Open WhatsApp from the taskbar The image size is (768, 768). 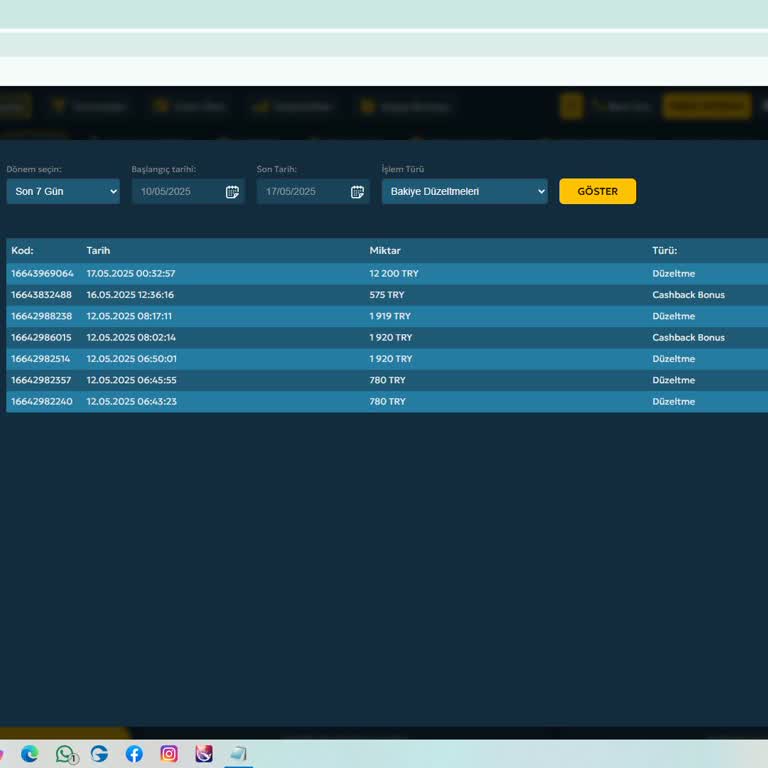tap(65, 754)
